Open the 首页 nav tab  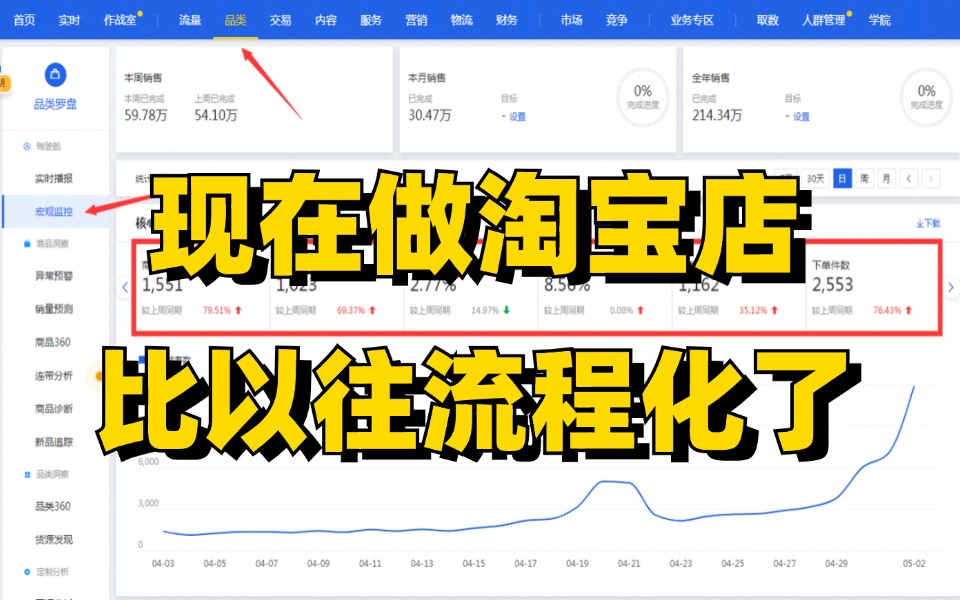pos(24,20)
